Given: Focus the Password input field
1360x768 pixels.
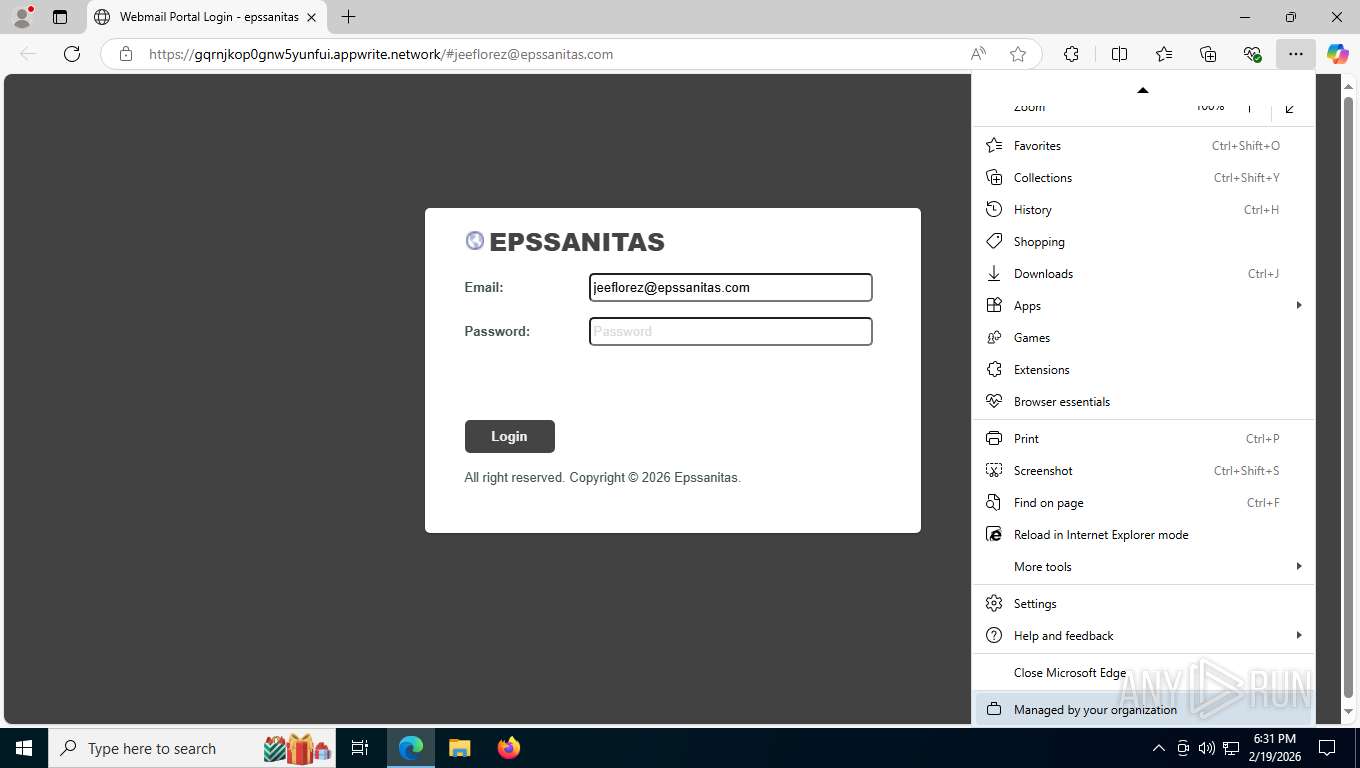Looking at the screenshot, I should 731,331.
